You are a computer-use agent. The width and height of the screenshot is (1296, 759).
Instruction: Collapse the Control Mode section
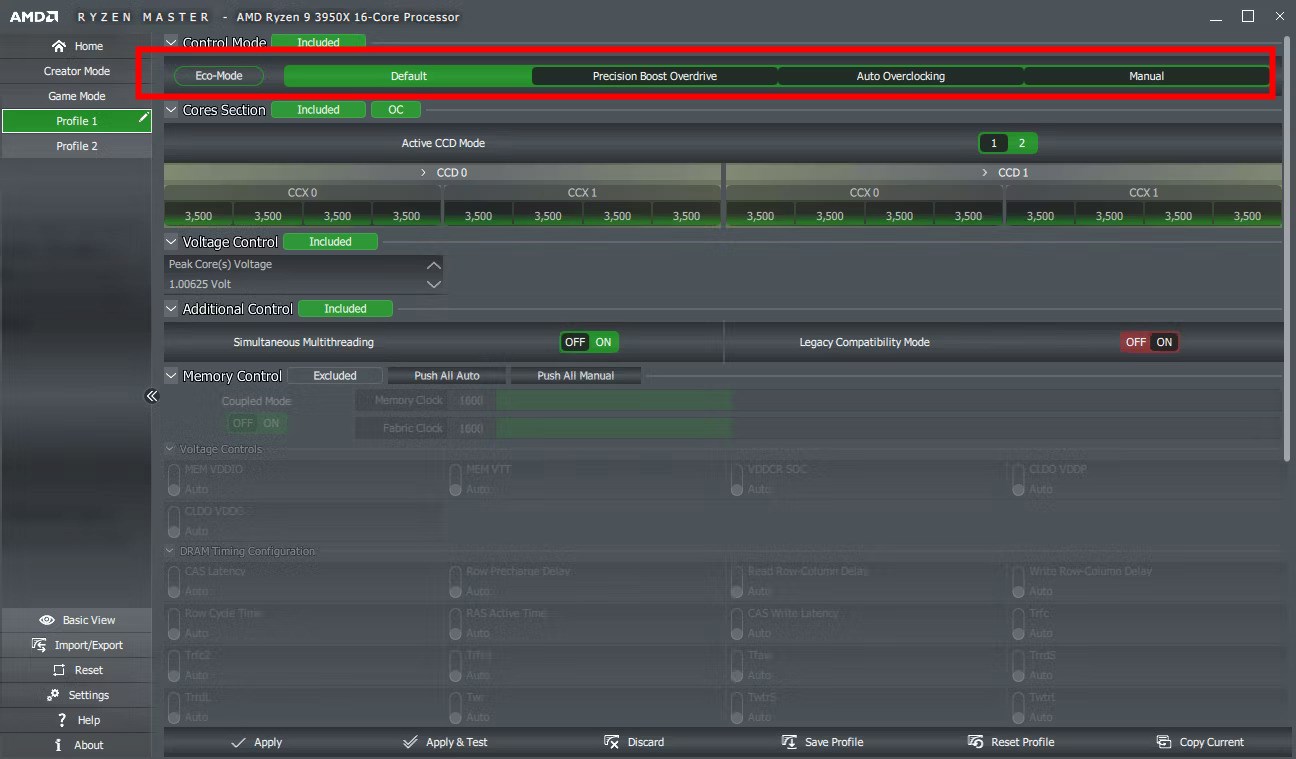[x=171, y=43]
